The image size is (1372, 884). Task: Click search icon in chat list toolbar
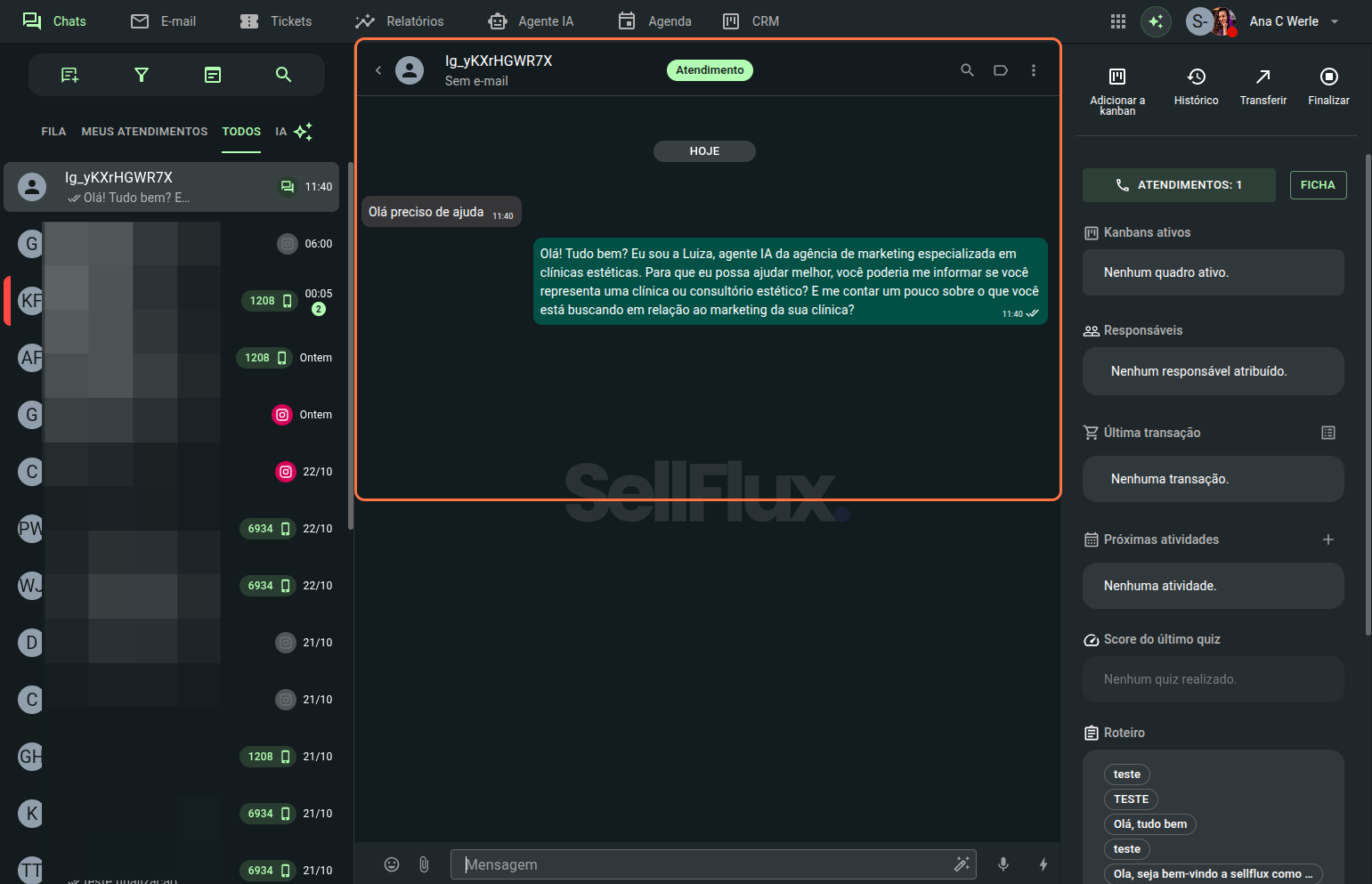pos(283,75)
